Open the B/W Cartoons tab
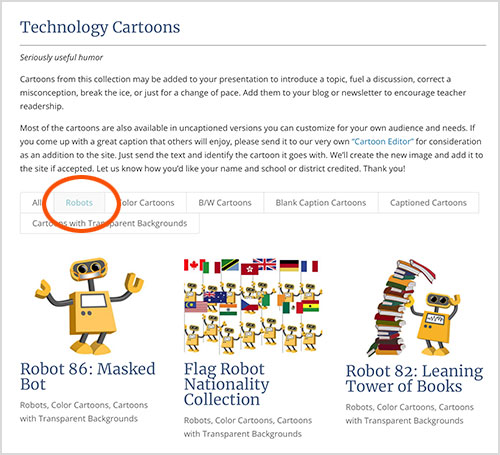This screenshot has height=455, width=500. [225, 203]
